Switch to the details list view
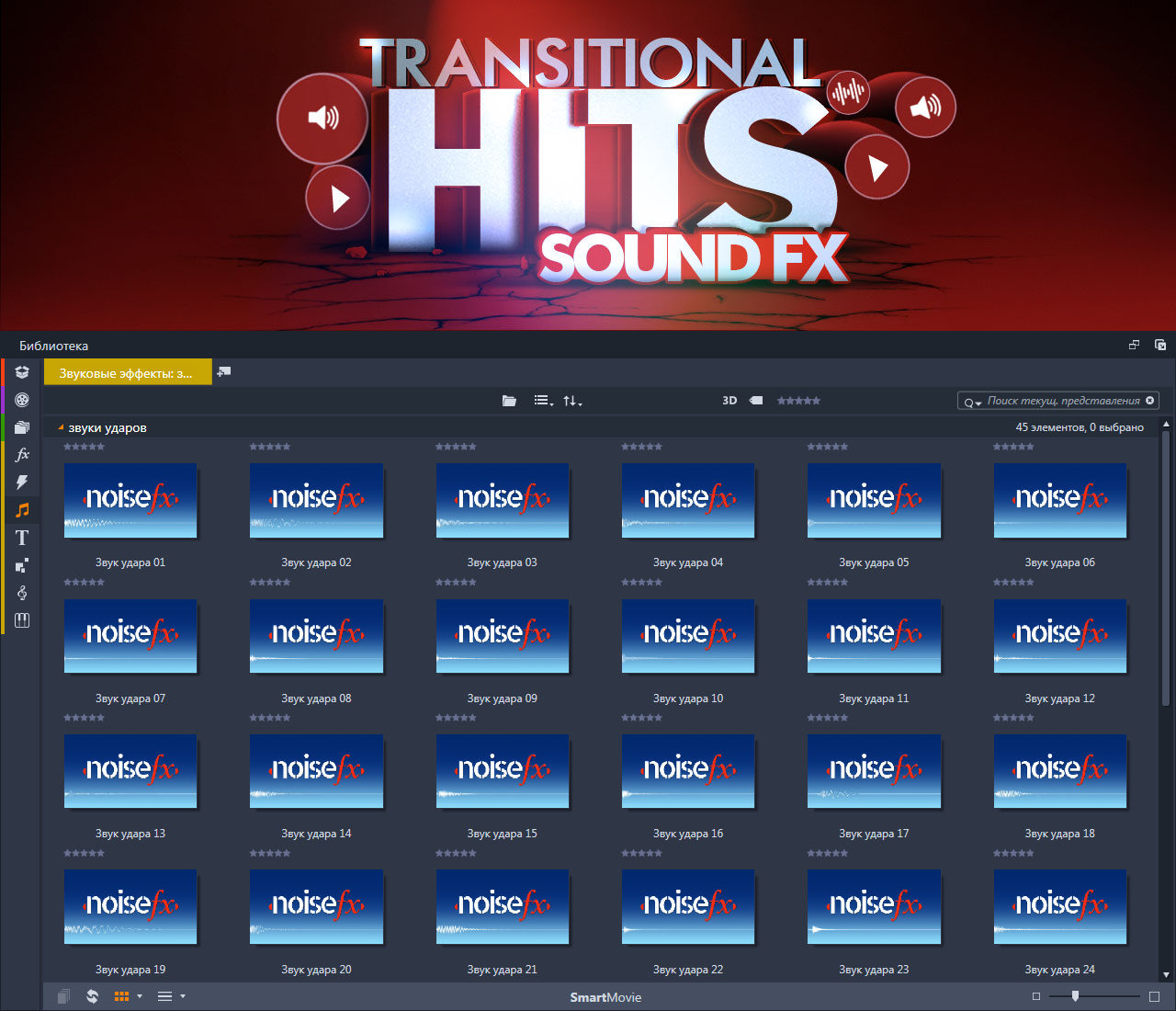Viewport: 1176px width, 1011px height. 164,996
